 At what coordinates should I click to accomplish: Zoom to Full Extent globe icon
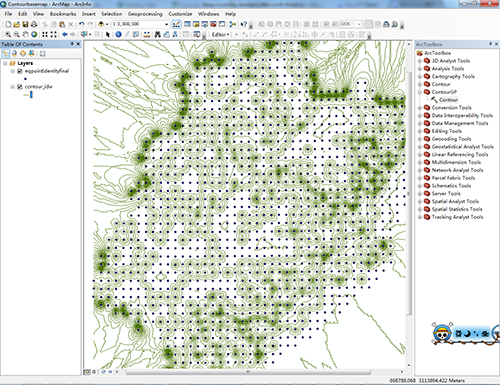click(34, 34)
